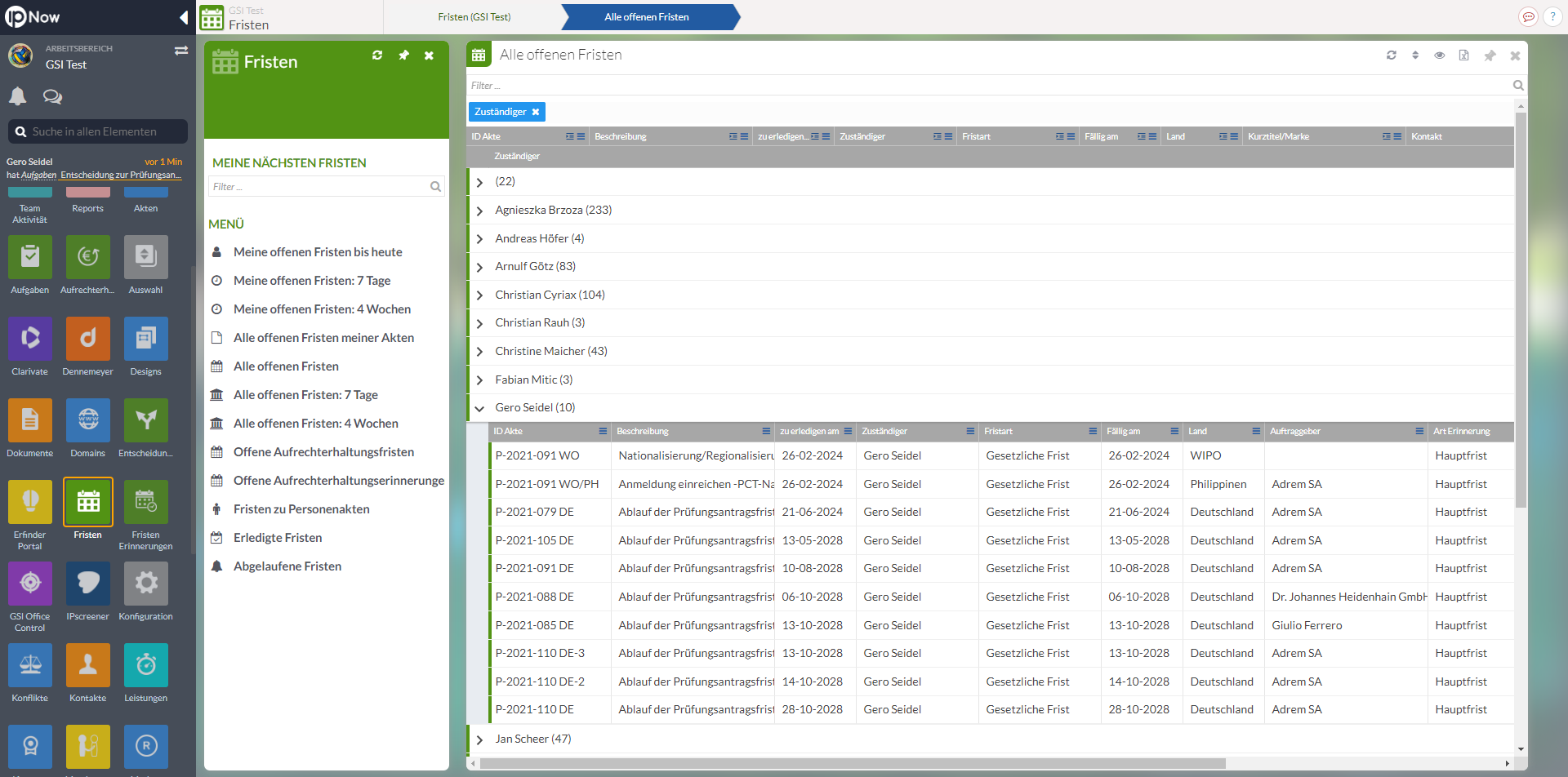
Task: Select the Kontakte icon in the sidebar
Action: (87, 664)
